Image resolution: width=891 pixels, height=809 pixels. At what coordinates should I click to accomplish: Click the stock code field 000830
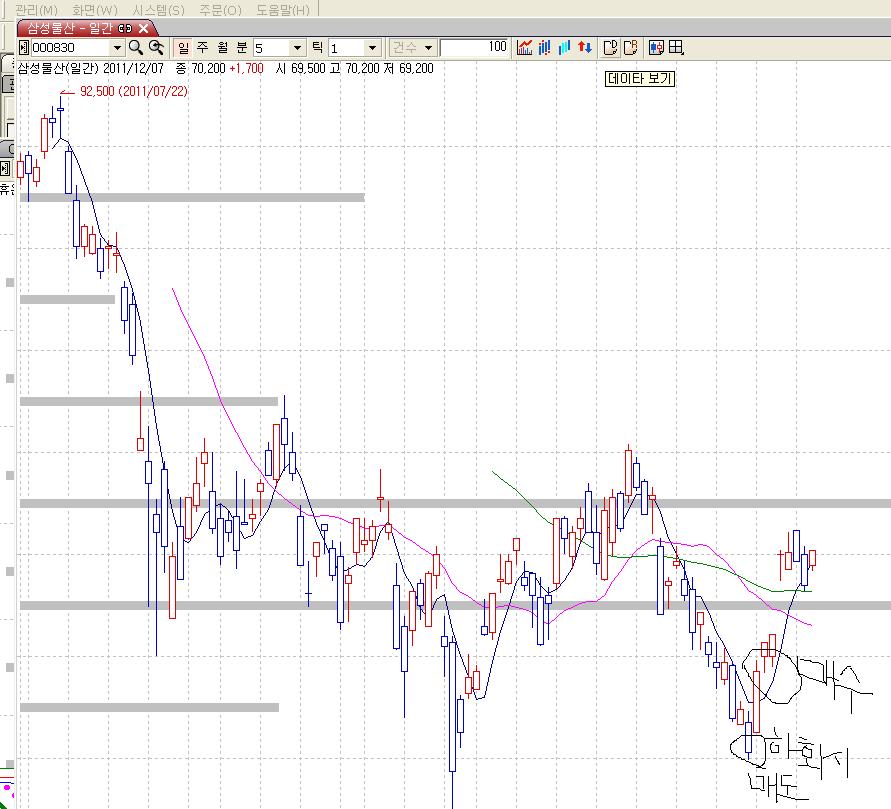pyautogui.click(x=70, y=47)
